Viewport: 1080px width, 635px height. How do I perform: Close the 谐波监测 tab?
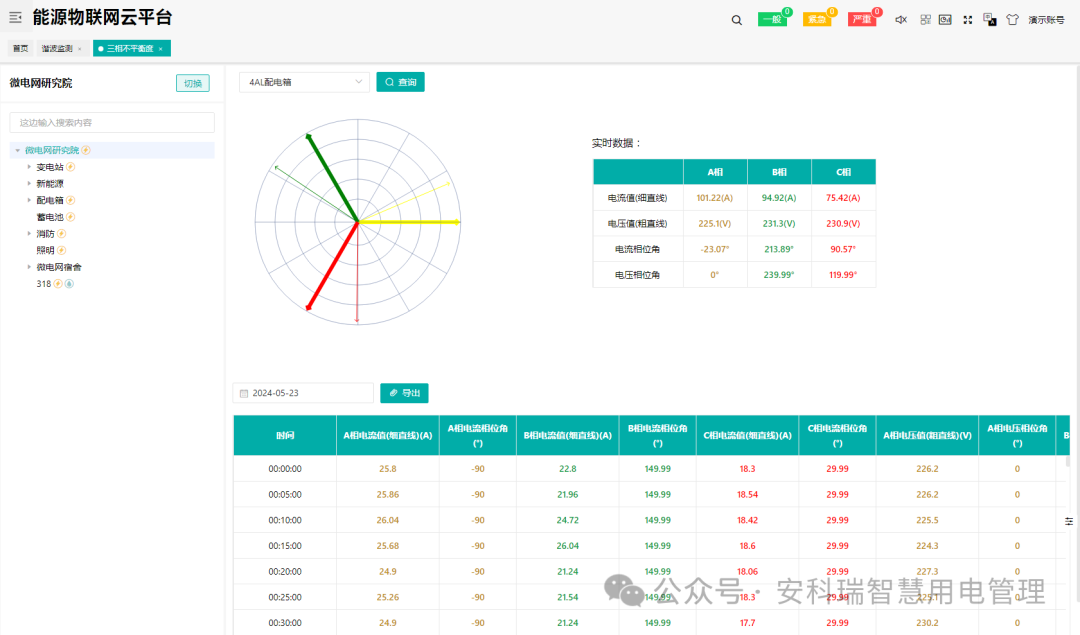[80, 49]
